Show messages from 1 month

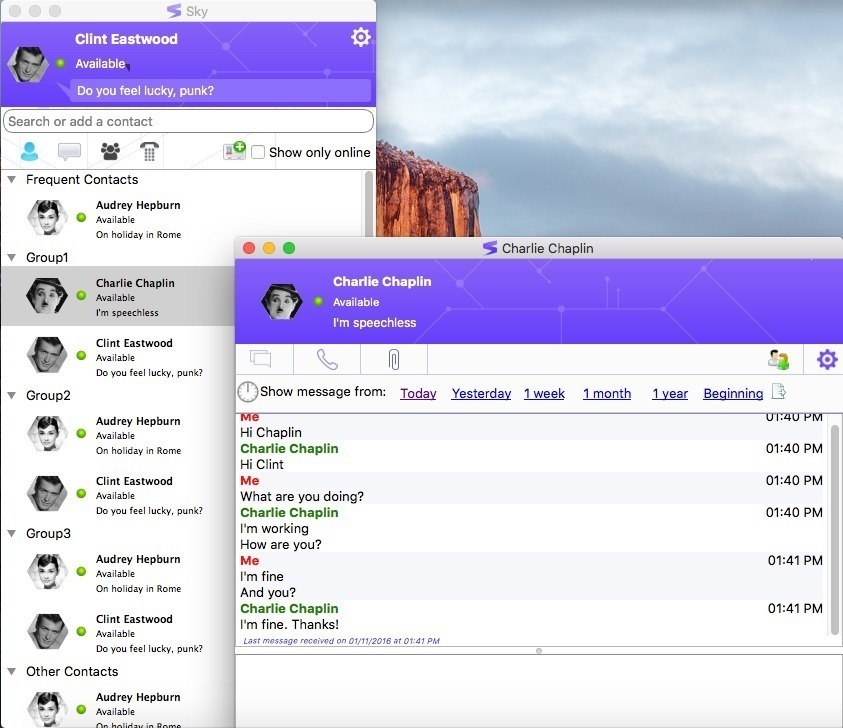[x=607, y=394]
